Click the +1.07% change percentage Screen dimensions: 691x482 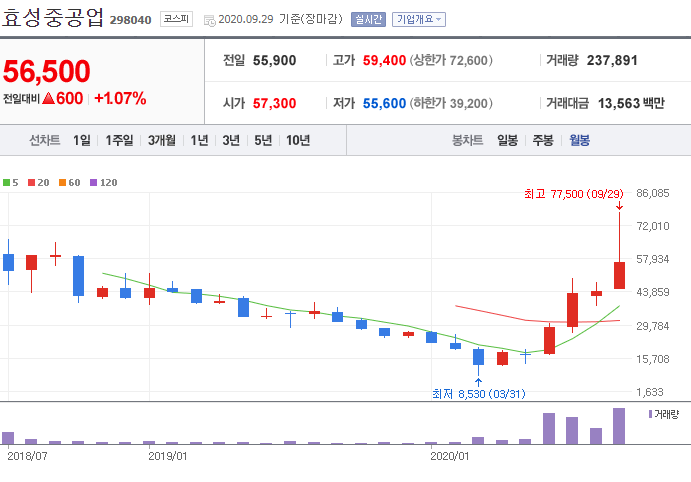click(x=120, y=98)
